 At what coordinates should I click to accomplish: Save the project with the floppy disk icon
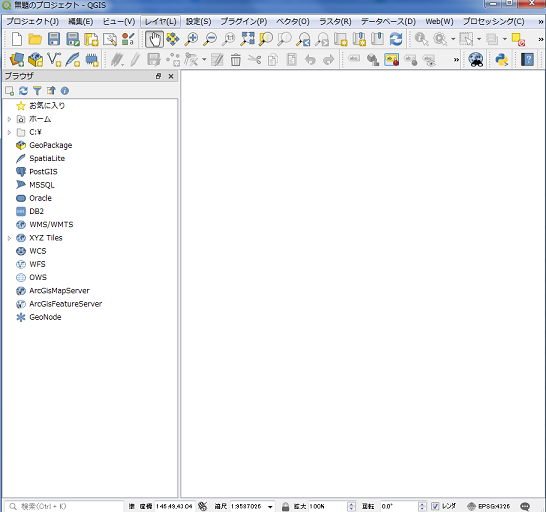click(x=54, y=39)
